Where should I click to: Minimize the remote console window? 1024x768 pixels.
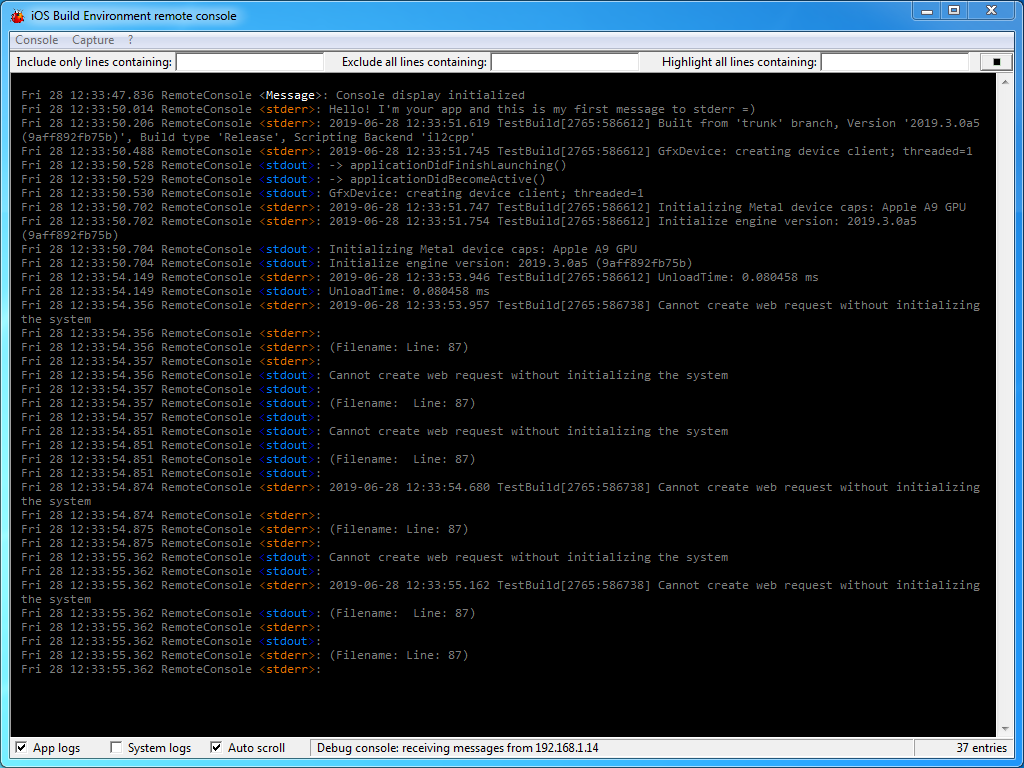[927, 11]
